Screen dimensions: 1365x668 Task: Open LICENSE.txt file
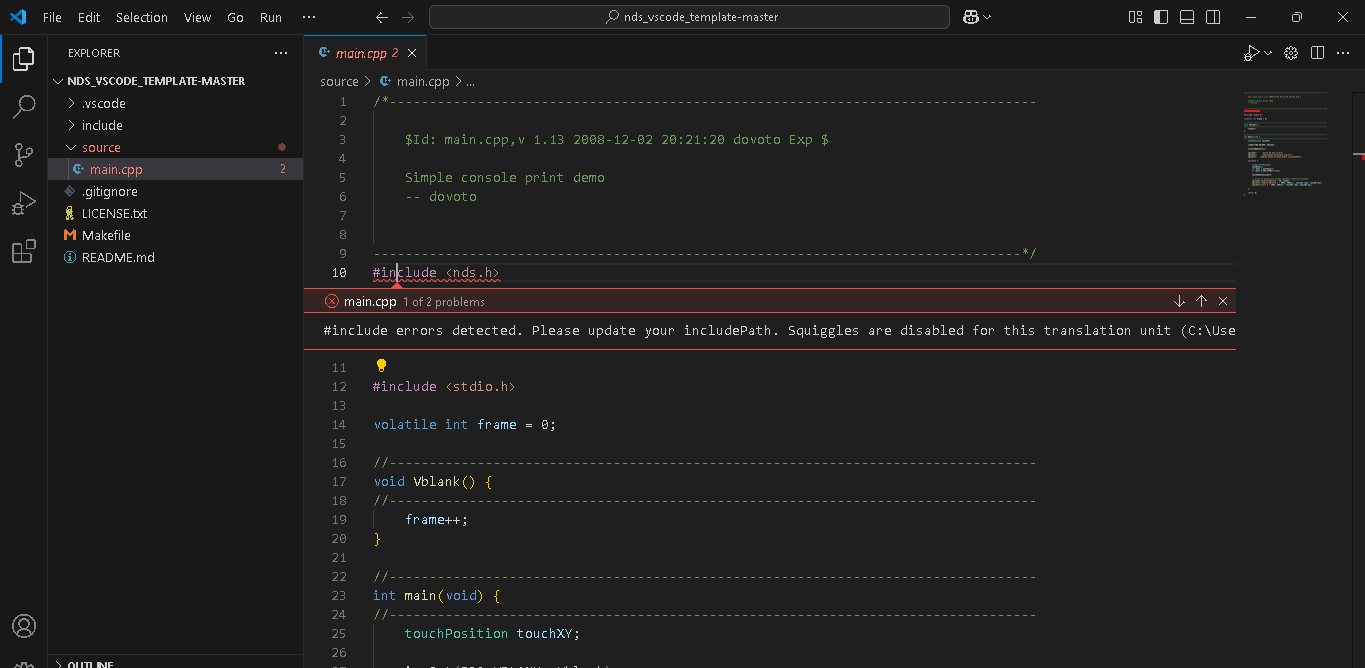click(176, 213)
